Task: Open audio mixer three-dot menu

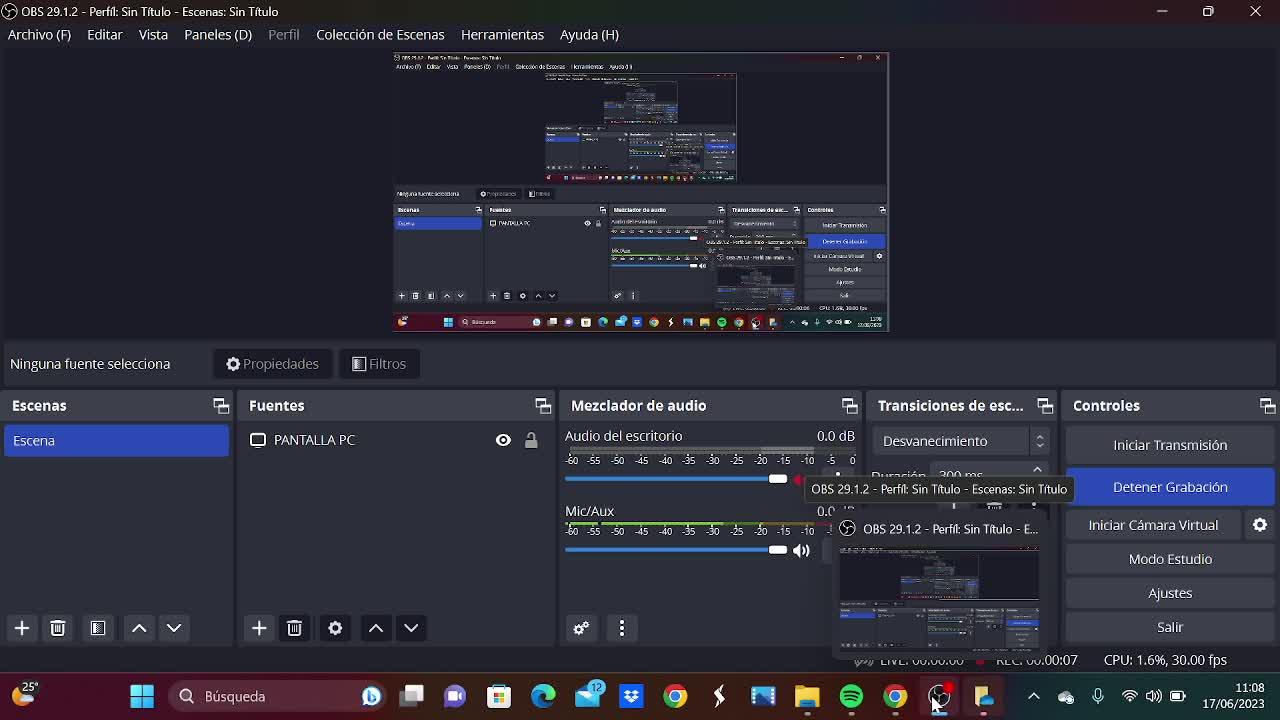Action: click(622, 628)
